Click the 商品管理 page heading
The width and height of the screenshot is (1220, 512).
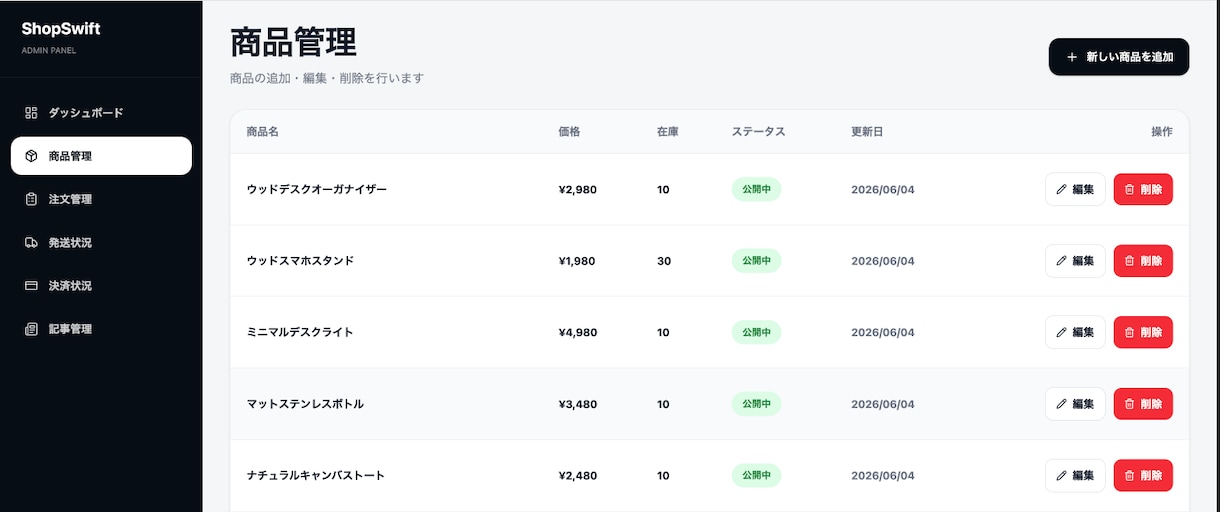pyautogui.click(x=293, y=43)
